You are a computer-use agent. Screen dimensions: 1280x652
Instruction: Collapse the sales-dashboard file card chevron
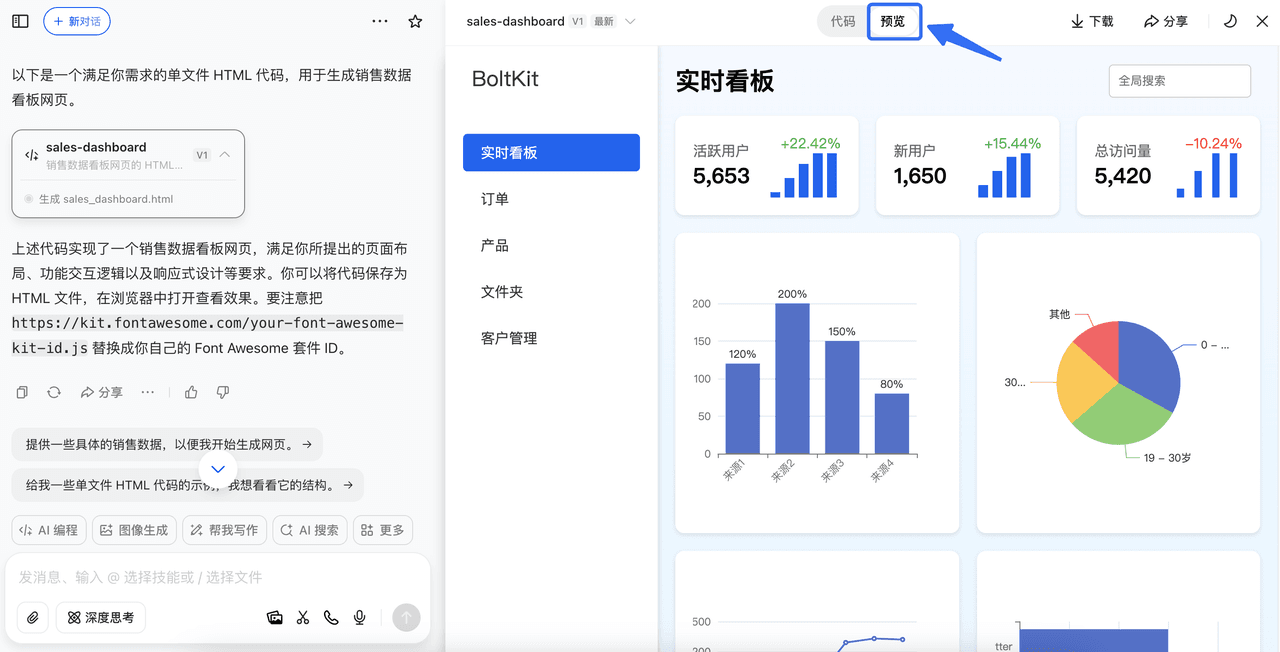(x=225, y=155)
